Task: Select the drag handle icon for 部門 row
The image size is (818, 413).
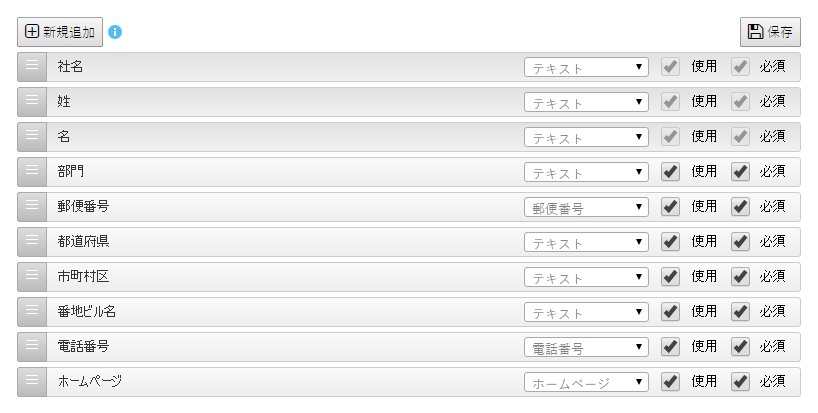Action: 32,172
